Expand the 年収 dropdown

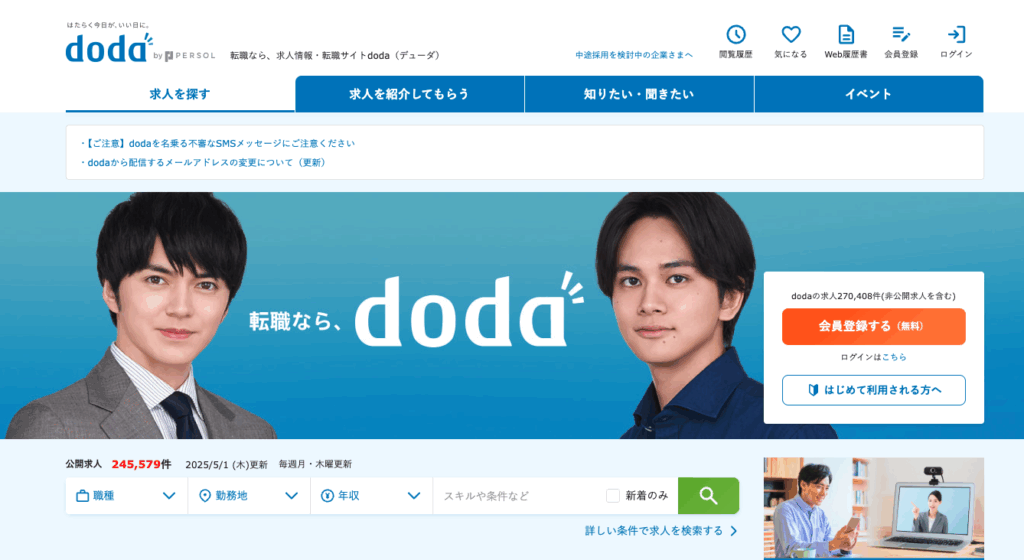[372, 495]
